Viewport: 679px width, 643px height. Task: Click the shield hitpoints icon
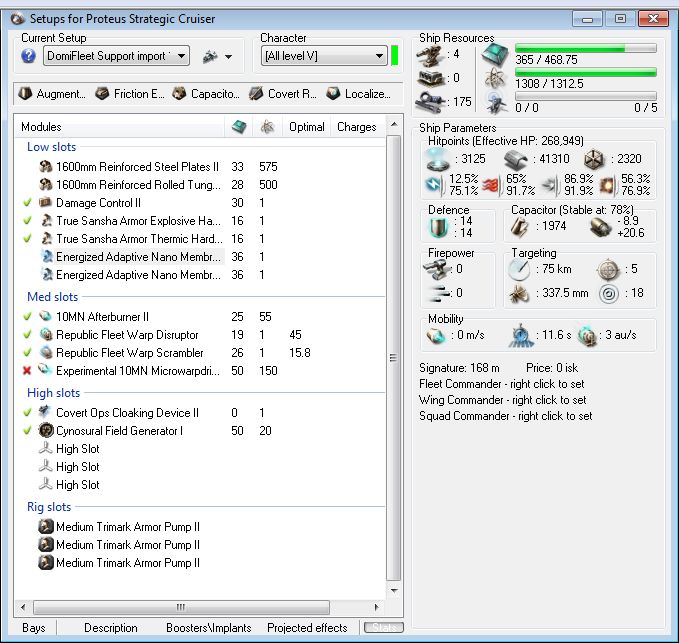point(438,159)
